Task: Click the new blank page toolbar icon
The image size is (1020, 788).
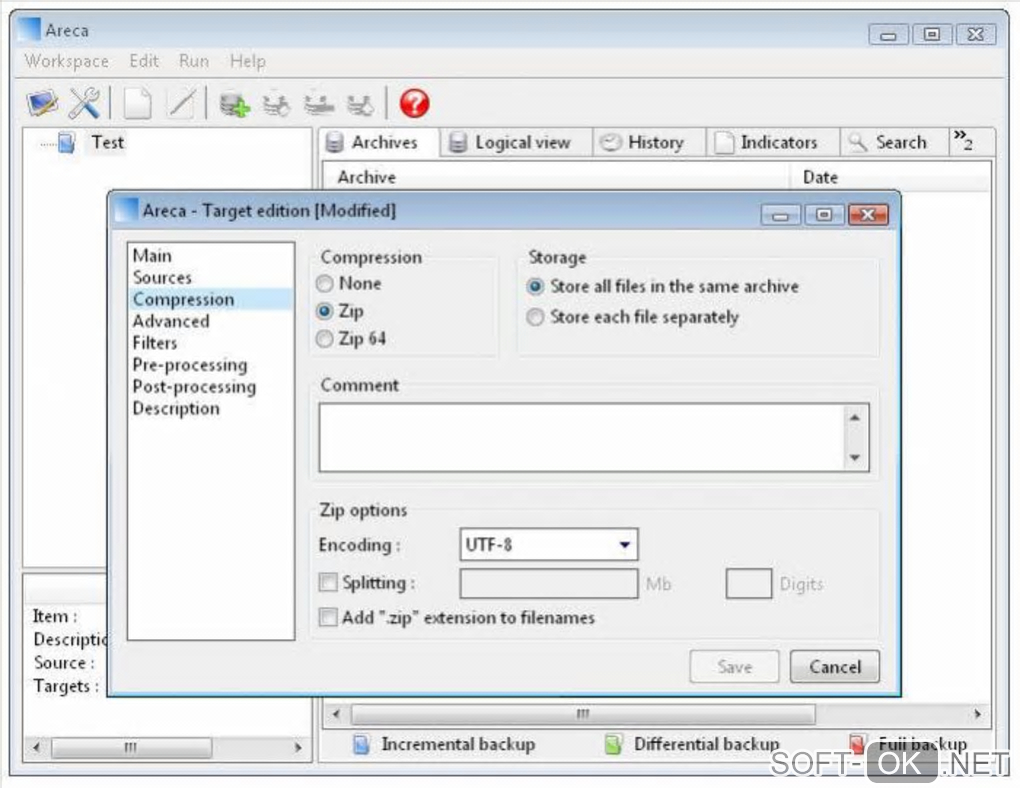Action: tap(137, 103)
